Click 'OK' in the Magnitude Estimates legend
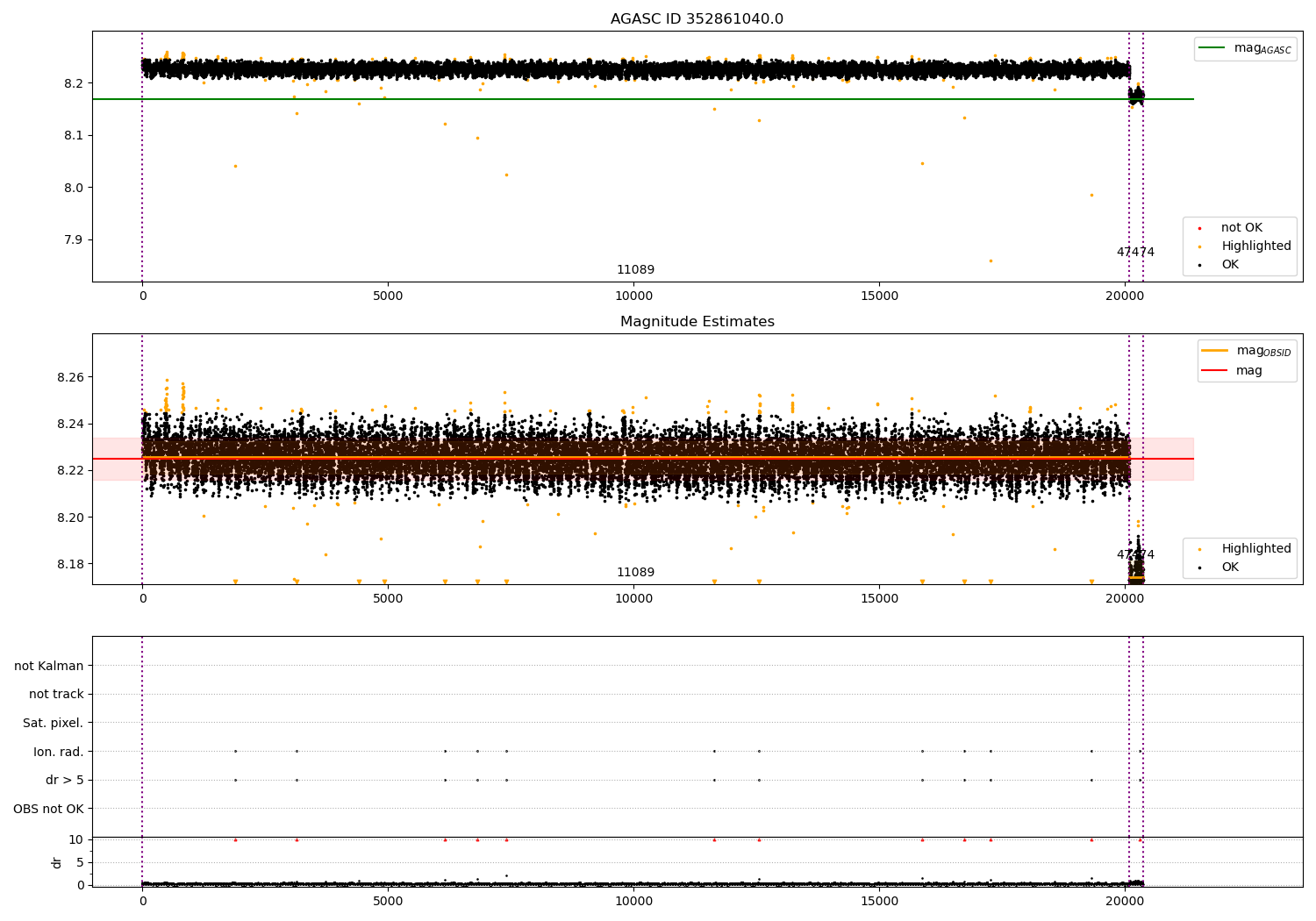The width and height of the screenshot is (1316, 921). click(x=1230, y=568)
